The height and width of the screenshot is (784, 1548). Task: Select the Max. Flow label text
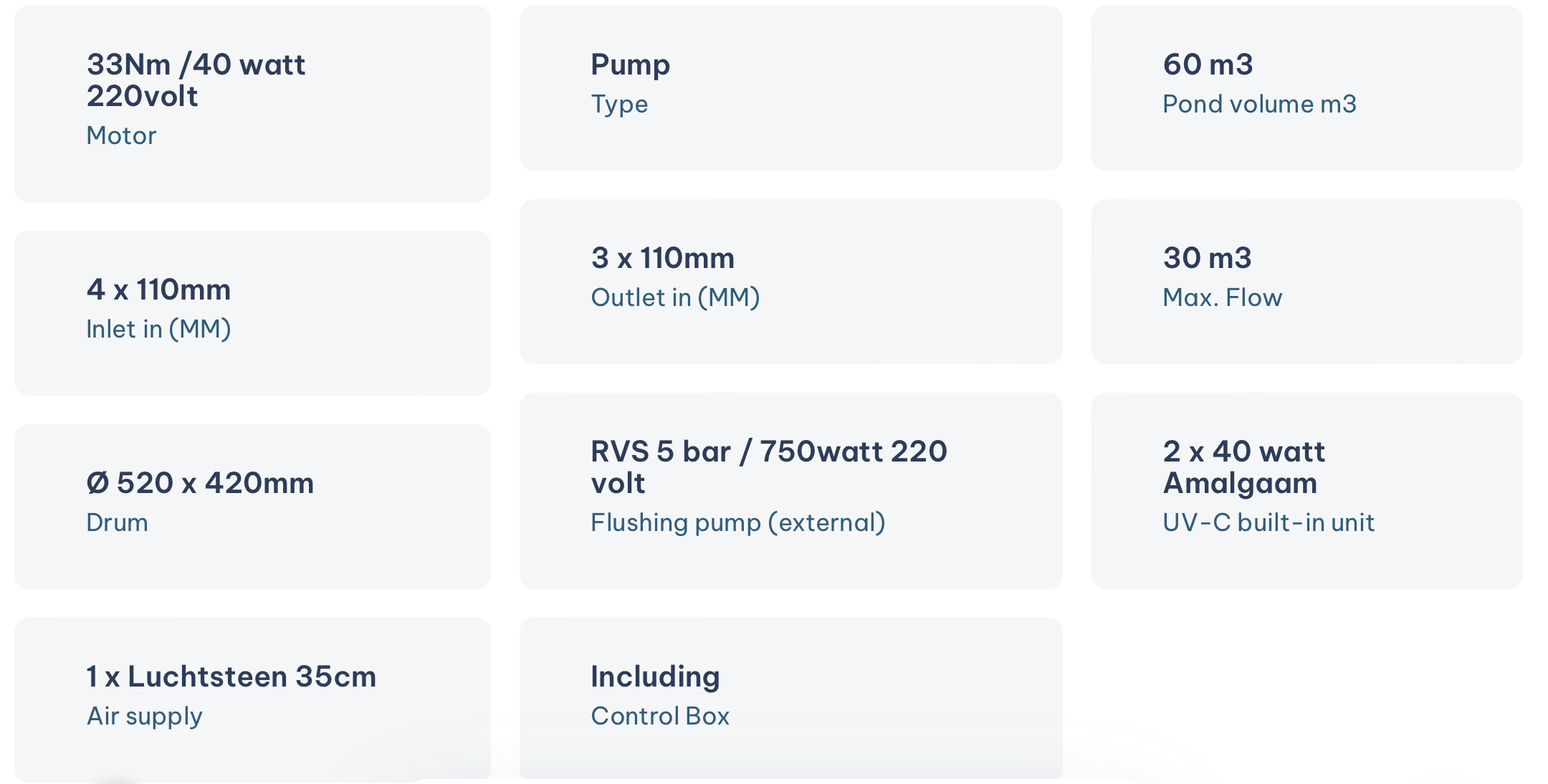[x=1222, y=297]
